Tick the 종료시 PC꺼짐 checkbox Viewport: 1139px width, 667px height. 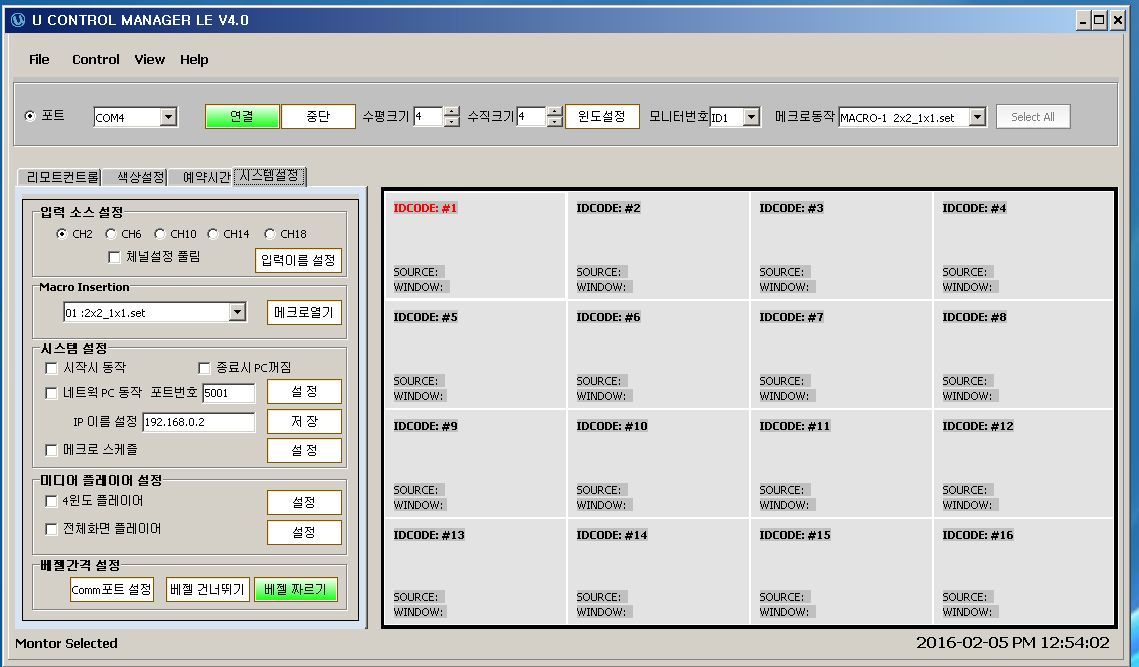[x=204, y=368]
